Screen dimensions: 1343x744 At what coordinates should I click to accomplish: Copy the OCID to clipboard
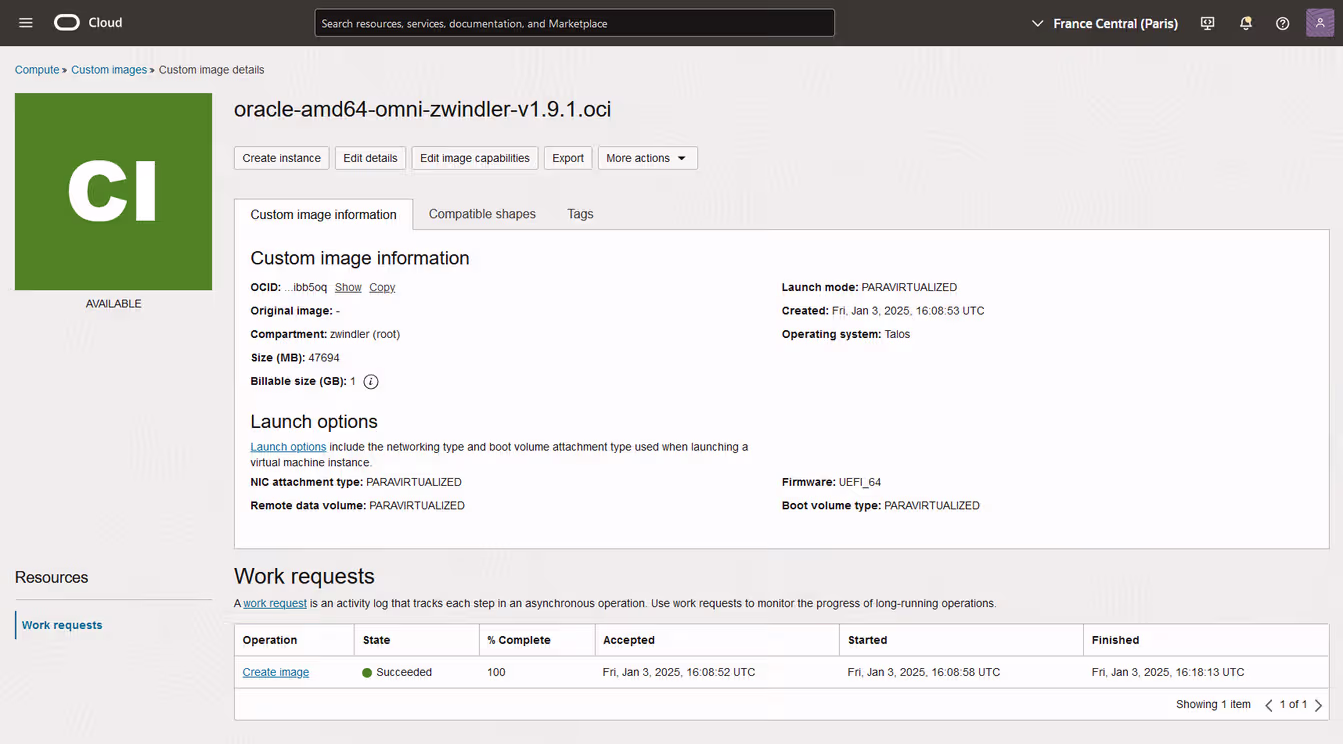382,288
